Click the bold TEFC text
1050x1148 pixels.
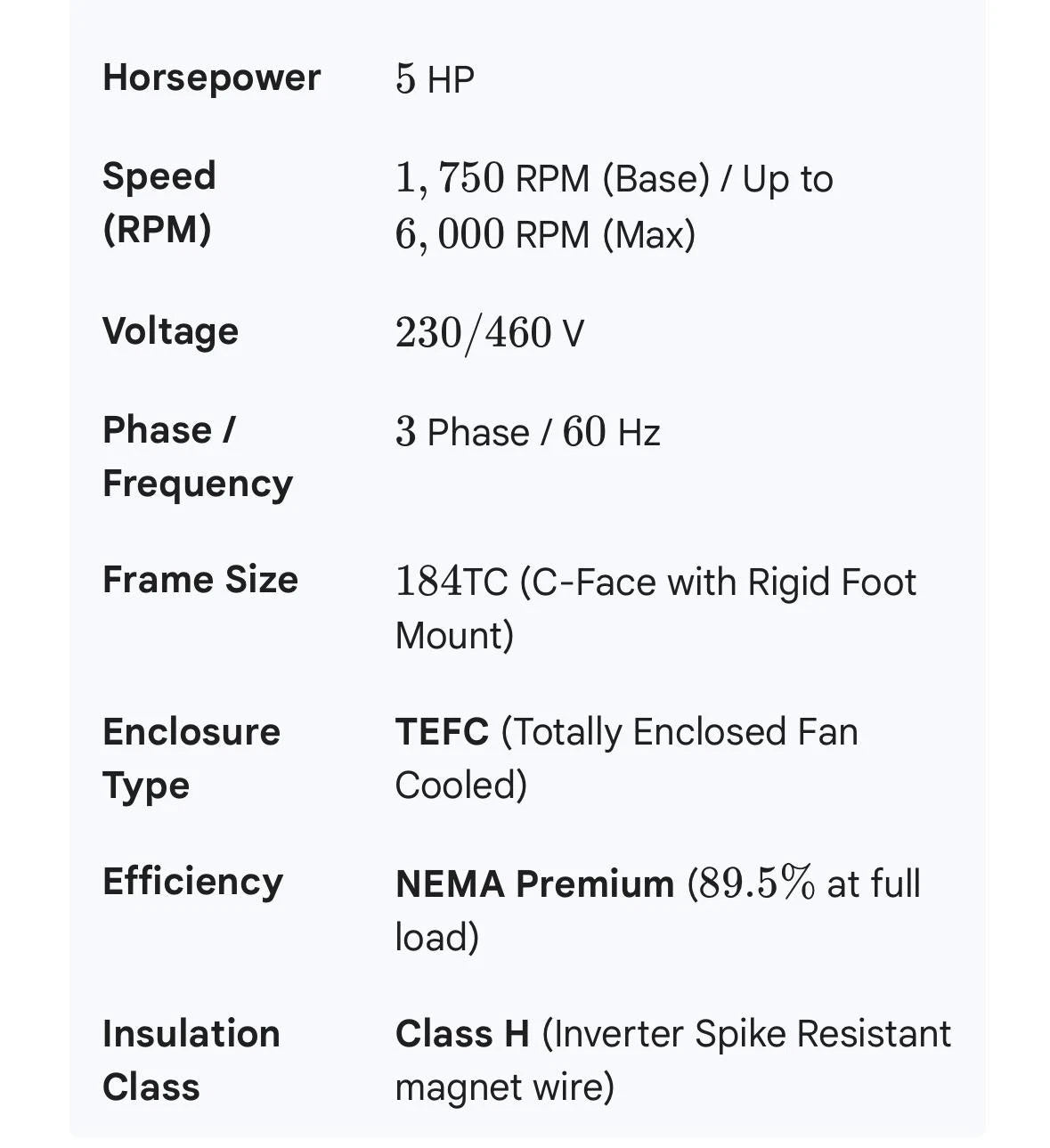[442, 732]
